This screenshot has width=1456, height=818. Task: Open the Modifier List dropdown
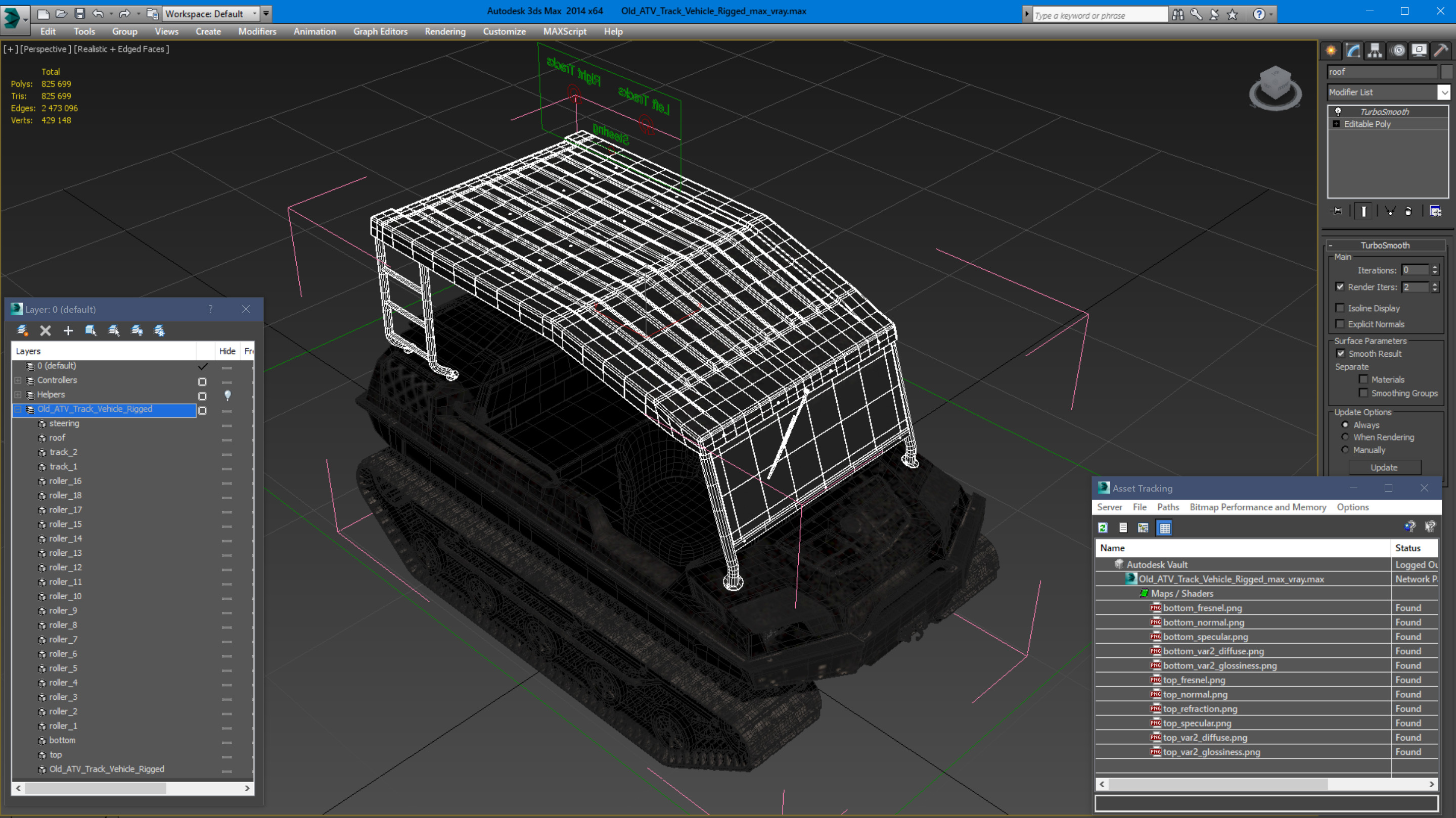[1444, 92]
